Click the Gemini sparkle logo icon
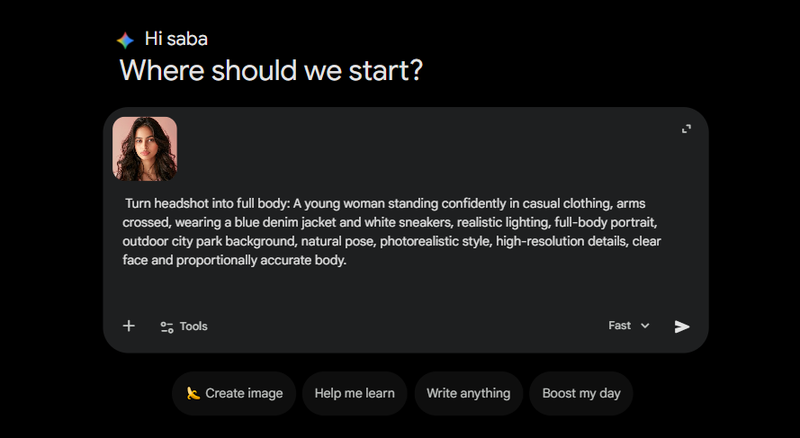Image resolution: width=800 pixels, height=438 pixels. pyautogui.click(x=125, y=40)
